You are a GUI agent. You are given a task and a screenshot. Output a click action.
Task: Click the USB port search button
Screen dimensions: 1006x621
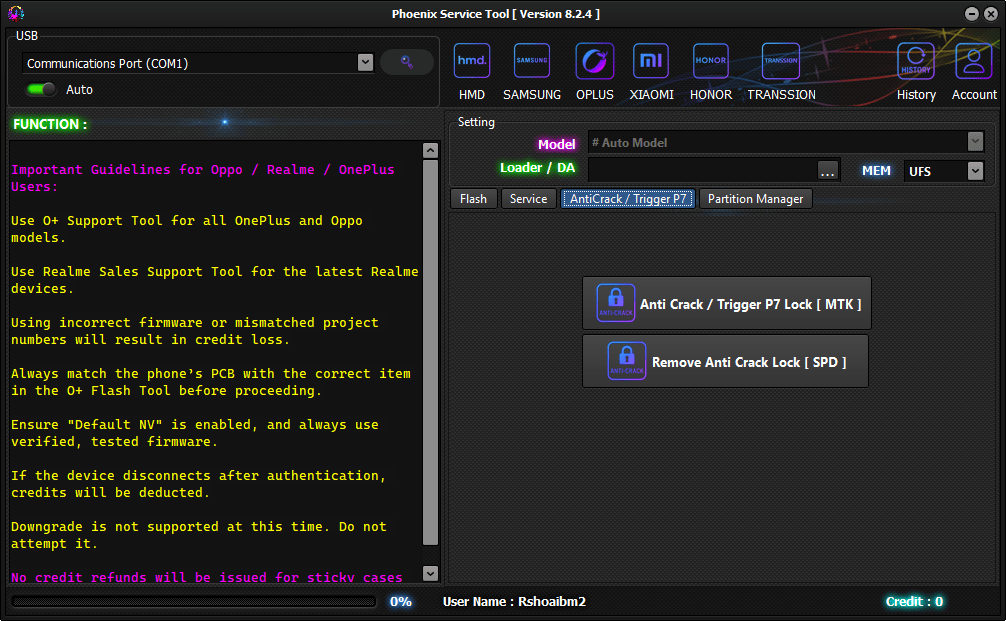click(407, 62)
